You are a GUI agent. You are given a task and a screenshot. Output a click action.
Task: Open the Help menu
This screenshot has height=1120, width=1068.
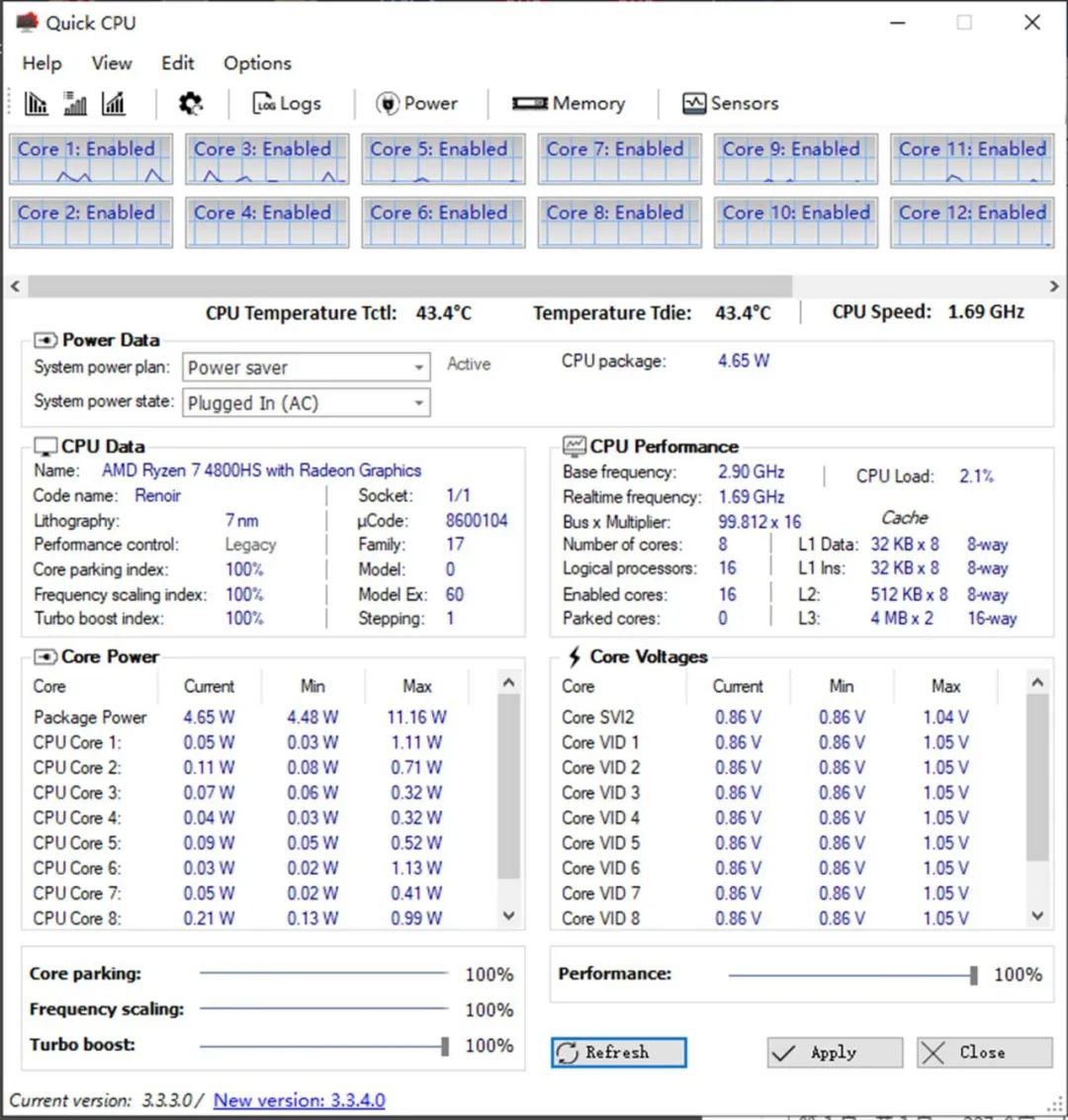(x=43, y=63)
